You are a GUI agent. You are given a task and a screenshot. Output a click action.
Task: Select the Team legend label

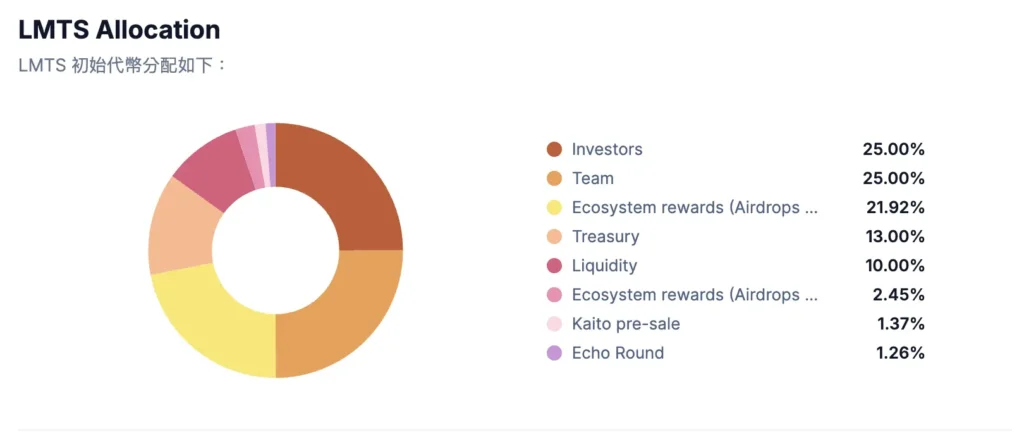coord(593,179)
